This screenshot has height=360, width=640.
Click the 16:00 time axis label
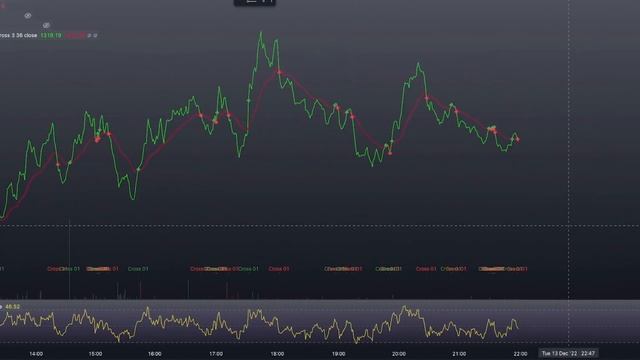tap(155, 354)
